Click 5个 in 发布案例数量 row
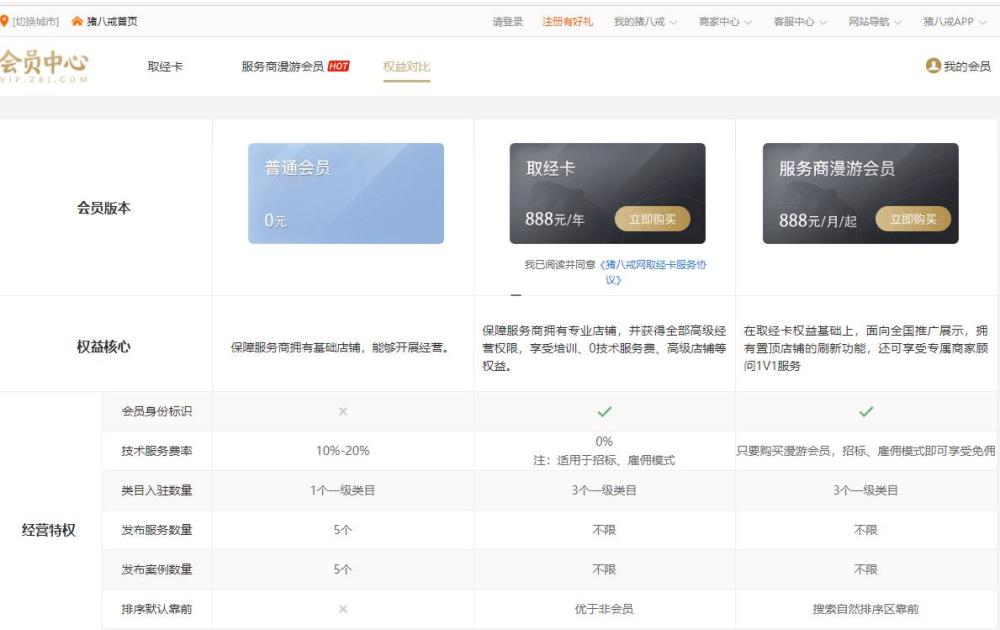The width and height of the screenshot is (1000, 630). coord(343,570)
